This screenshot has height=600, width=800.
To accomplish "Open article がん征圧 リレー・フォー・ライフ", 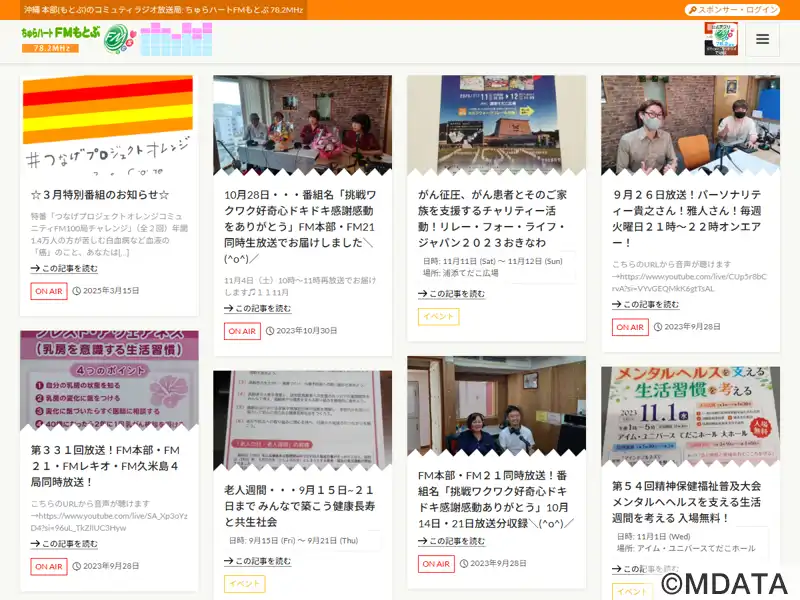I will (x=493, y=218).
